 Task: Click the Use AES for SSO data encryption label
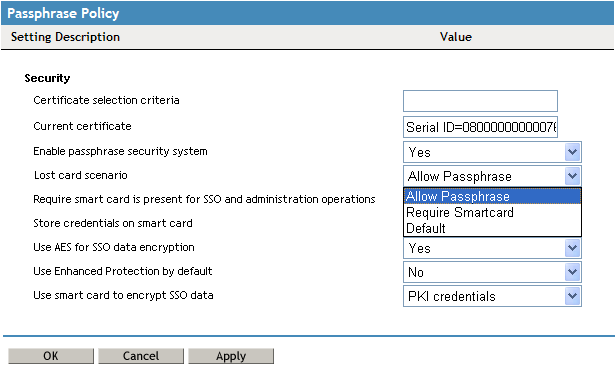(x=114, y=247)
